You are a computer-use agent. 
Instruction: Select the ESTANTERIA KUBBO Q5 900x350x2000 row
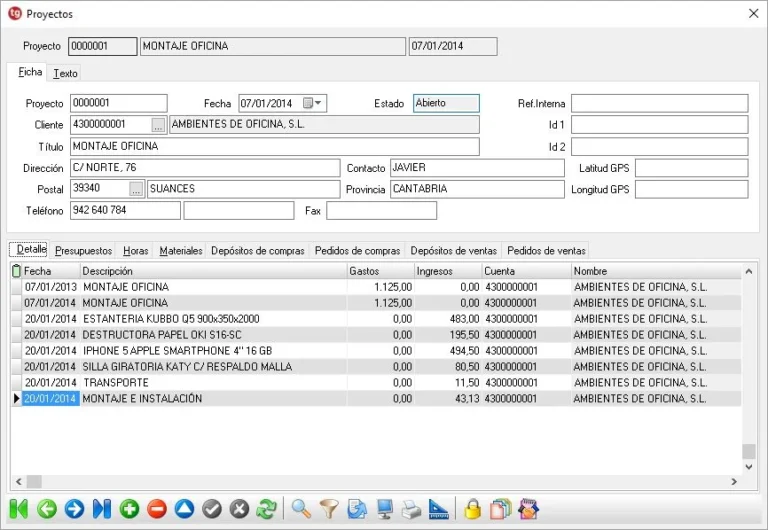376,319
